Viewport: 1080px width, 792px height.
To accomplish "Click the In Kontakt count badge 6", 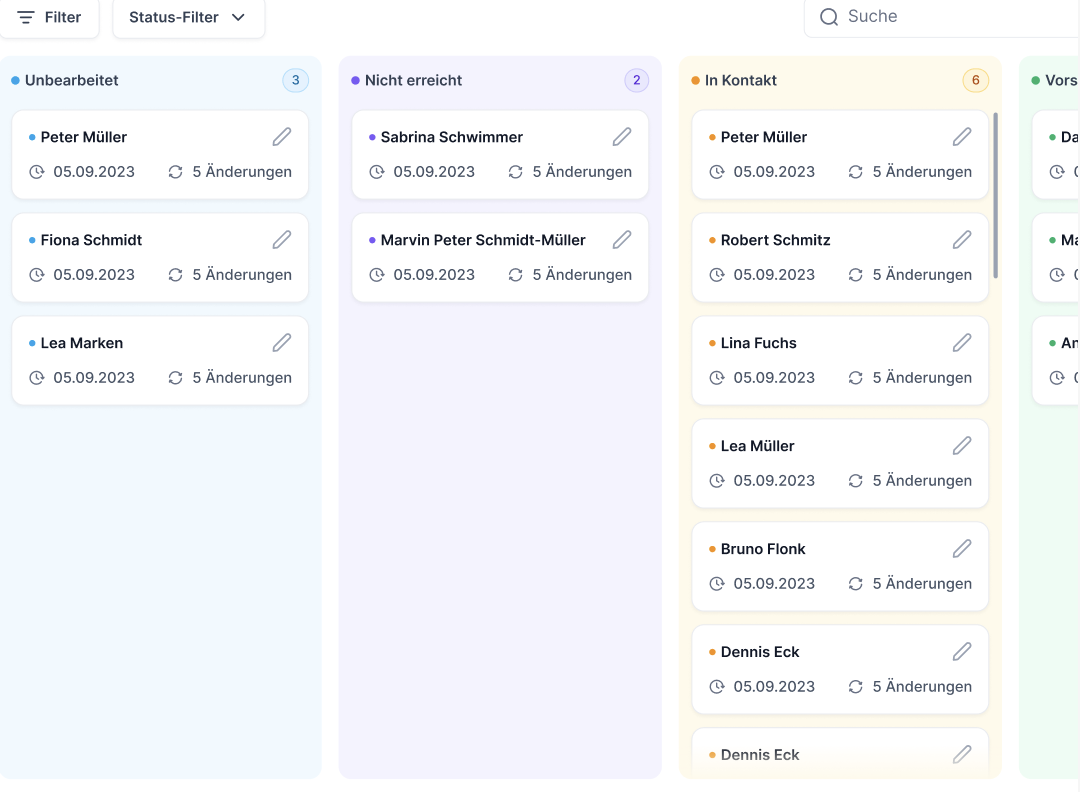I will click(975, 80).
